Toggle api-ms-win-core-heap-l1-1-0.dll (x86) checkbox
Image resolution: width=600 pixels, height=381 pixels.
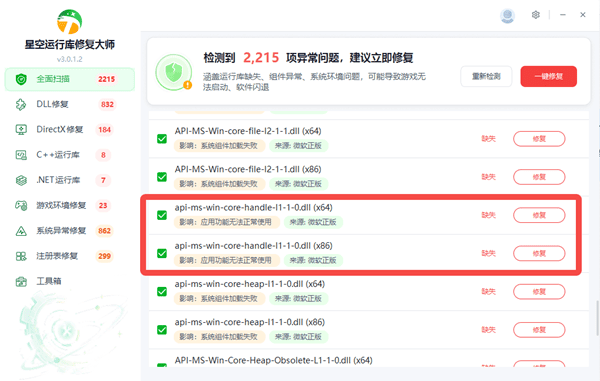pyautogui.click(x=162, y=330)
